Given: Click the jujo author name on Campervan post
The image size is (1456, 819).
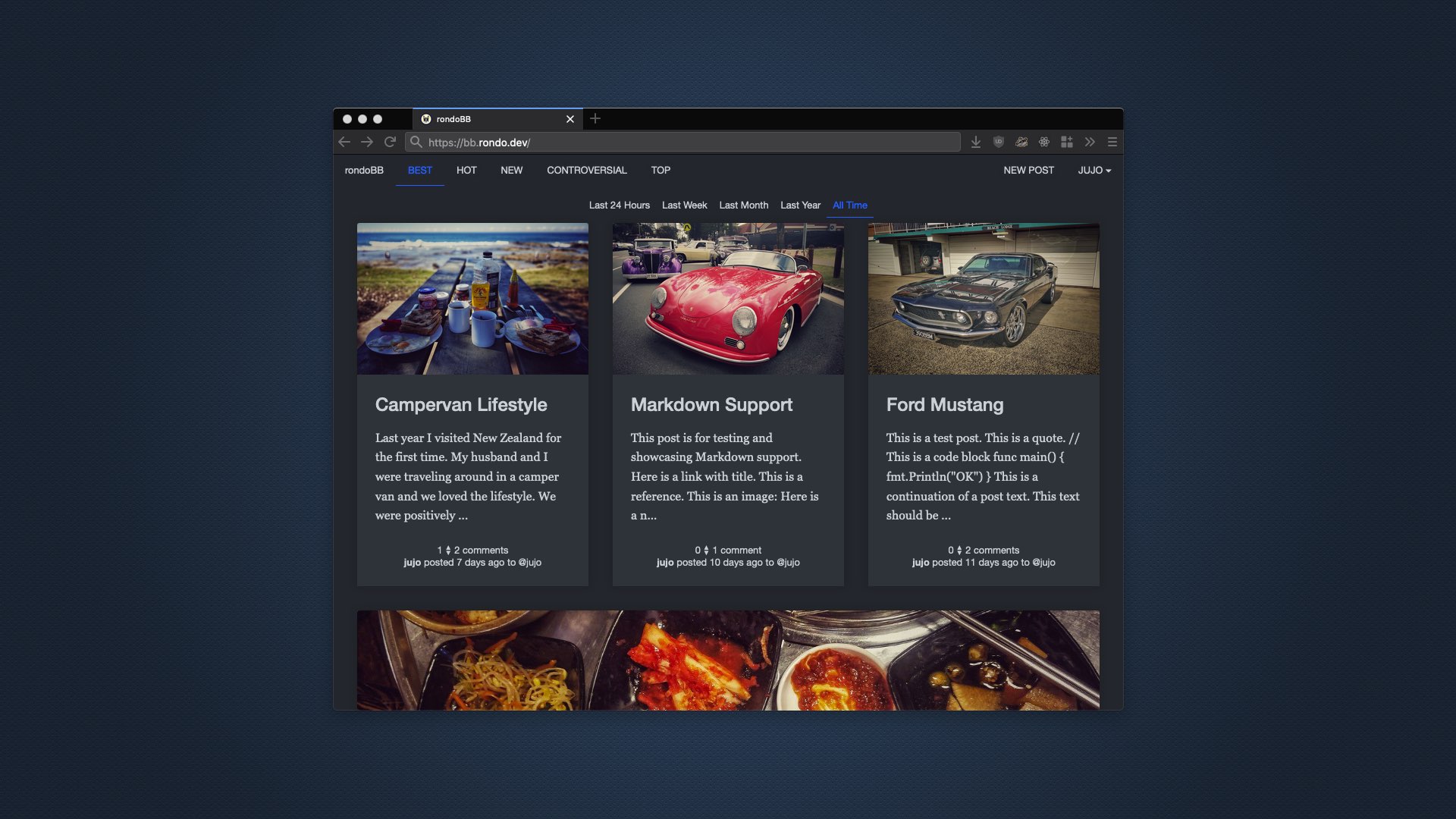Looking at the screenshot, I should [x=412, y=562].
